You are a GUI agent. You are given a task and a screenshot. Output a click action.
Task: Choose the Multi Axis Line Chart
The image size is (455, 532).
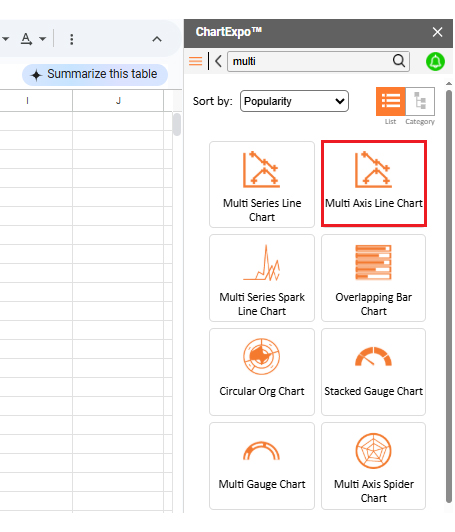pos(374,184)
